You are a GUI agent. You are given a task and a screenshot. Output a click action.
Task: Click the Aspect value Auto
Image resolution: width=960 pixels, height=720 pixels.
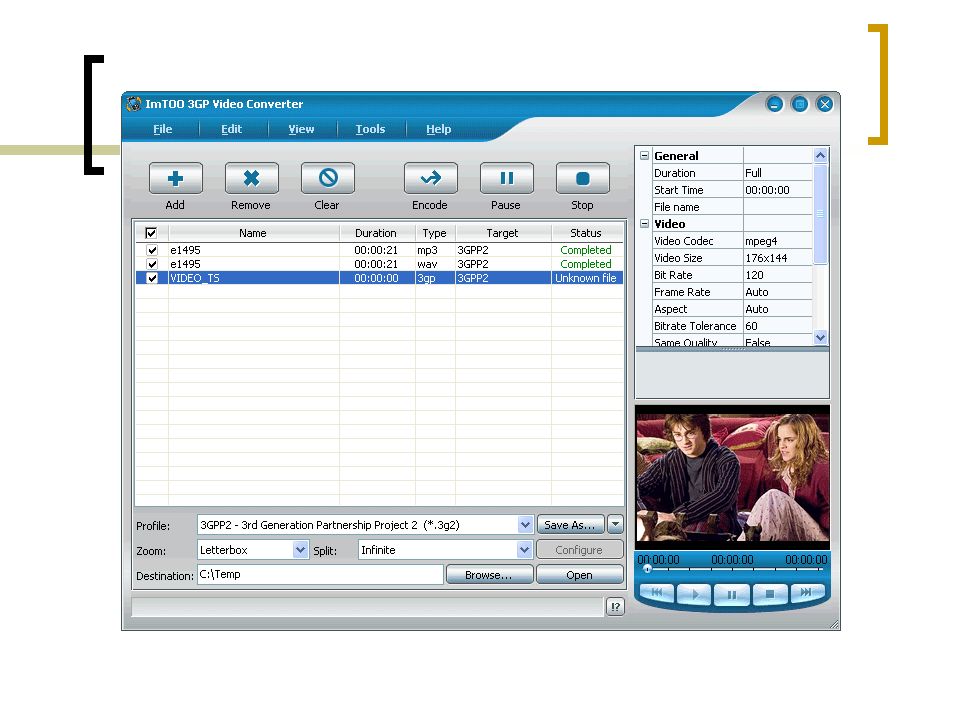tap(778, 309)
